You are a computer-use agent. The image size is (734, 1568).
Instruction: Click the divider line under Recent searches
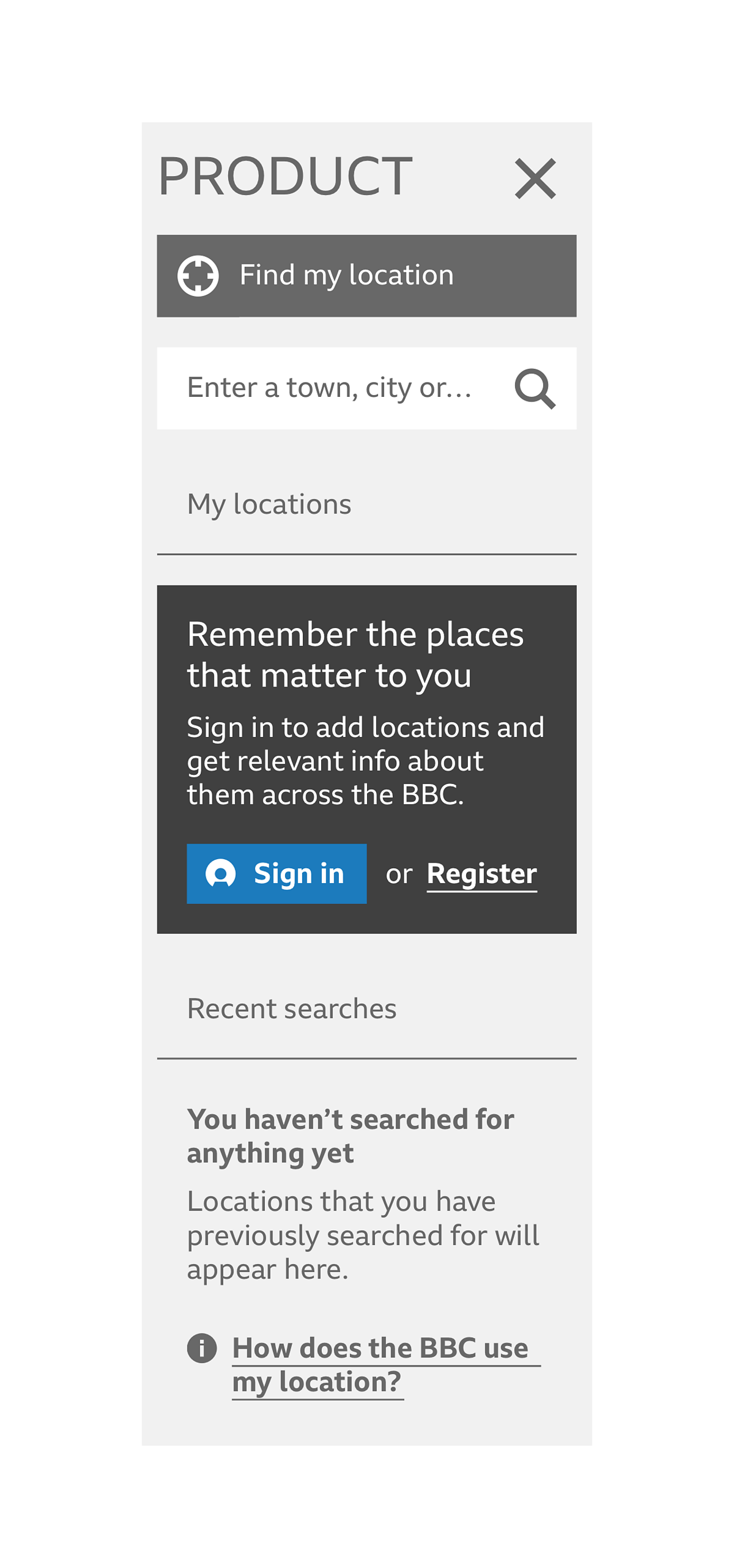[x=366, y=1059]
